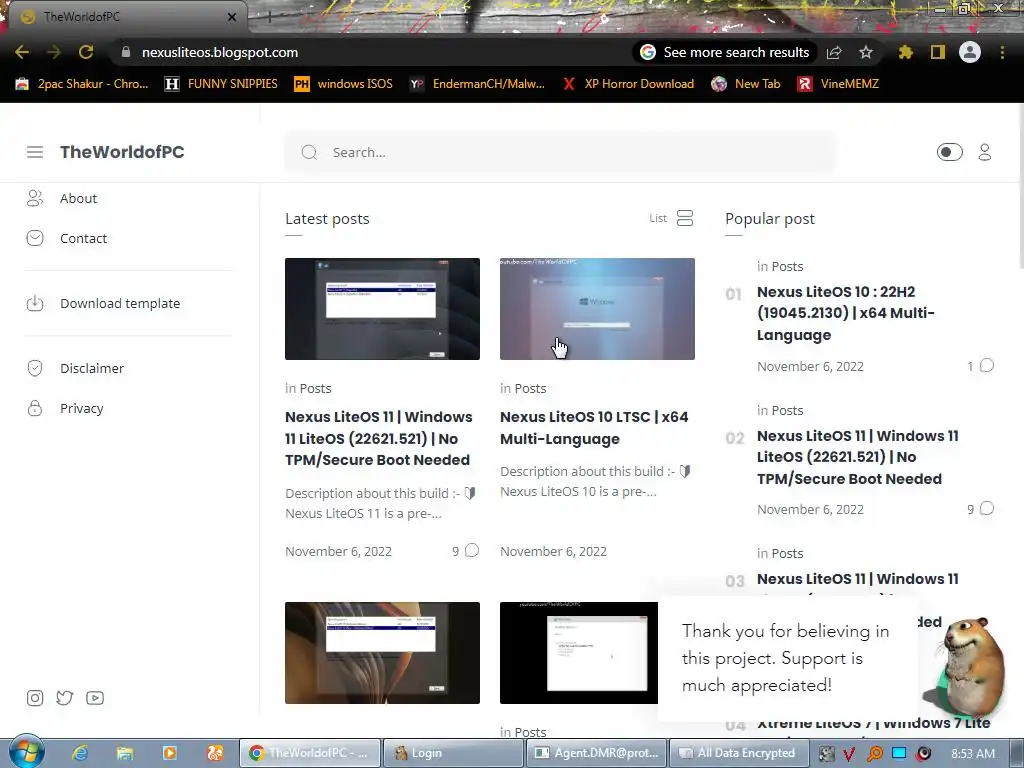Open Chrome three-dot menu
The image size is (1024, 768).
point(1002,52)
